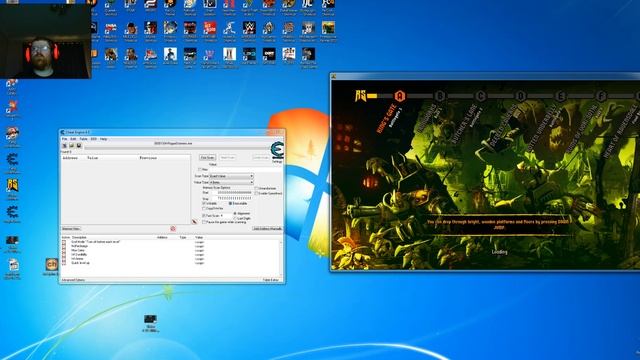Click the red arrow add-to-address-list icon
Image resolution: width=640 pixels, height=360 pixels.
194,222
